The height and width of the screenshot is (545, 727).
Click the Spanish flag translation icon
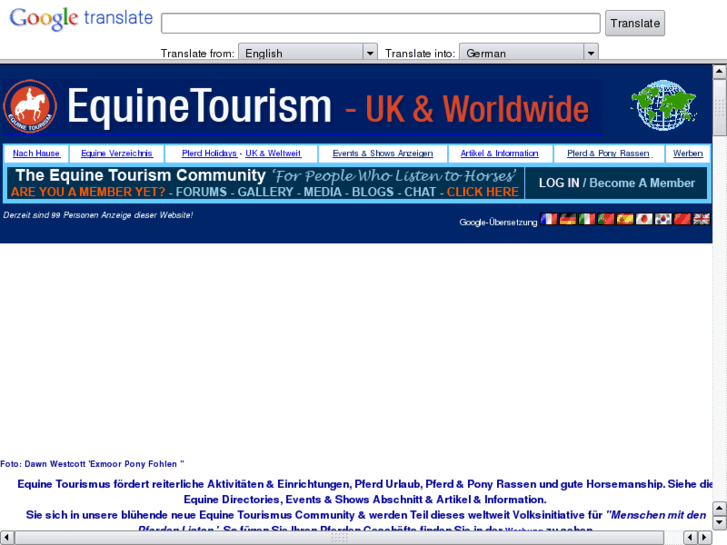click(x=625, y=219)
